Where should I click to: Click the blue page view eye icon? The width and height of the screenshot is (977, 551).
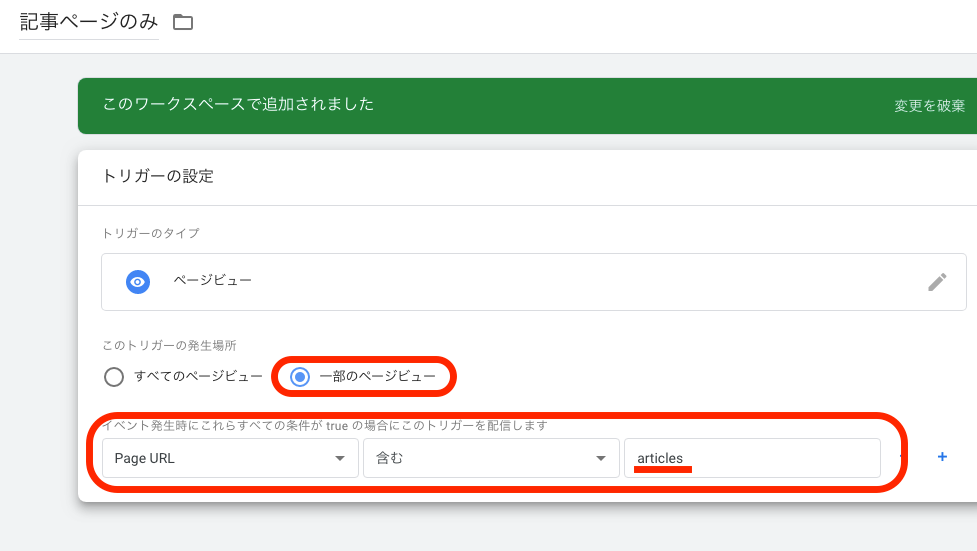(138, 282)
